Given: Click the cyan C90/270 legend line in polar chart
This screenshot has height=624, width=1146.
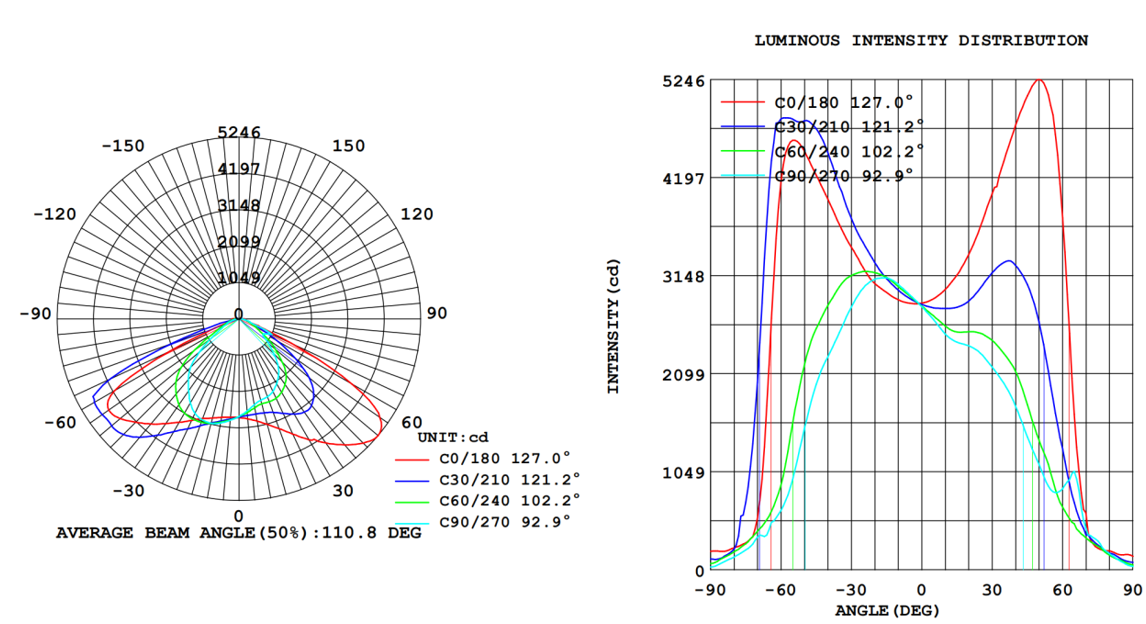Looking at the screenshot, I should (414, 523).
